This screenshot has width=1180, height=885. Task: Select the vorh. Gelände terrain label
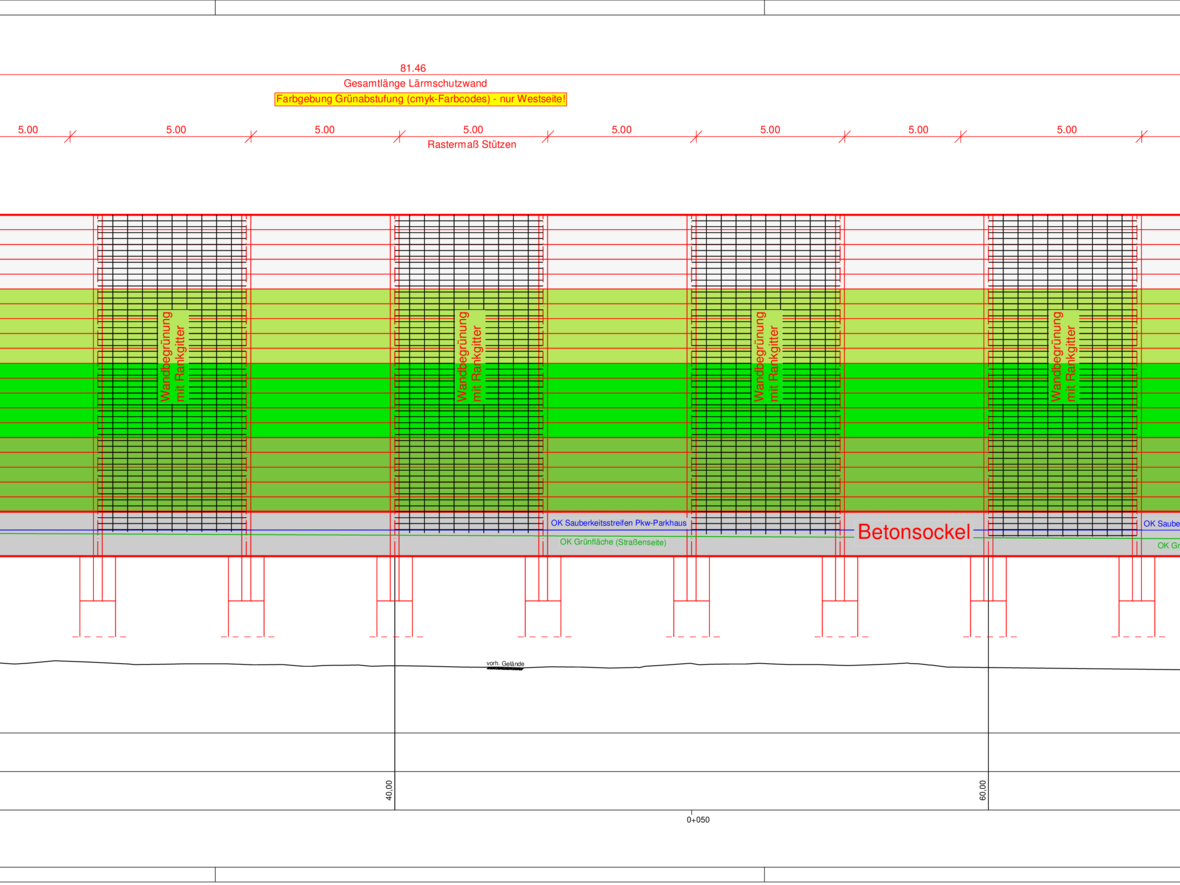(505, 664)
